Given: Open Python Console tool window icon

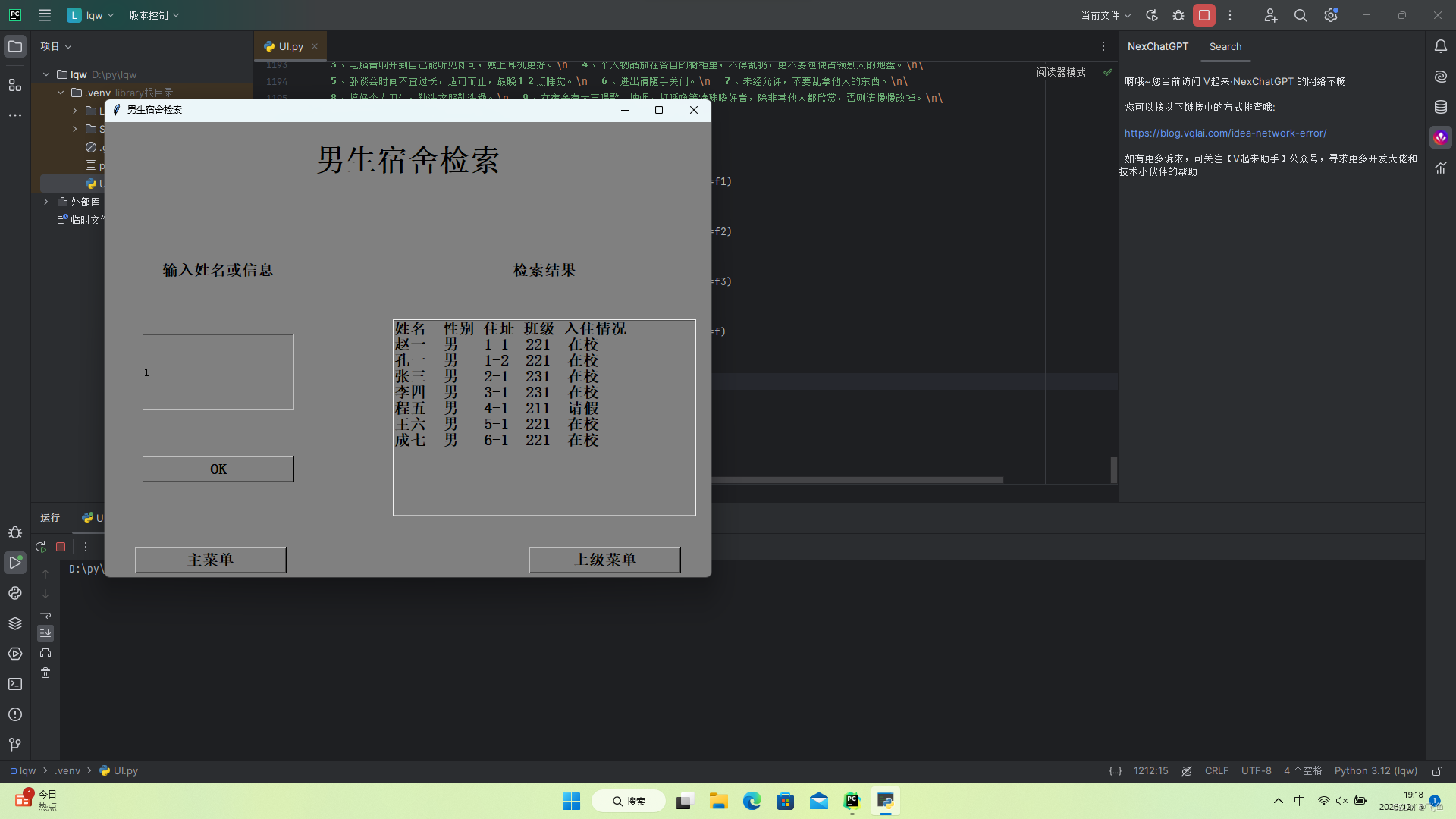Looking at the screenshot, I should click(x=15, y=593).
